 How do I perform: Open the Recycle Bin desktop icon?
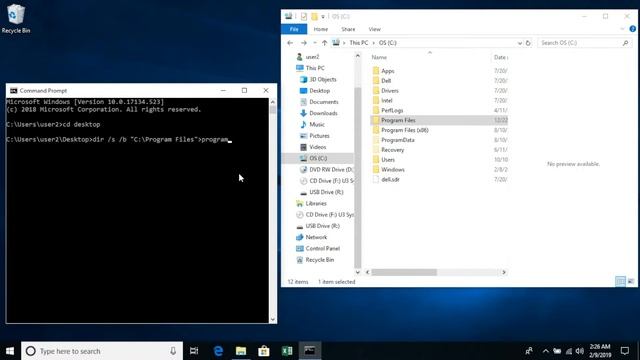pos(16,18)
